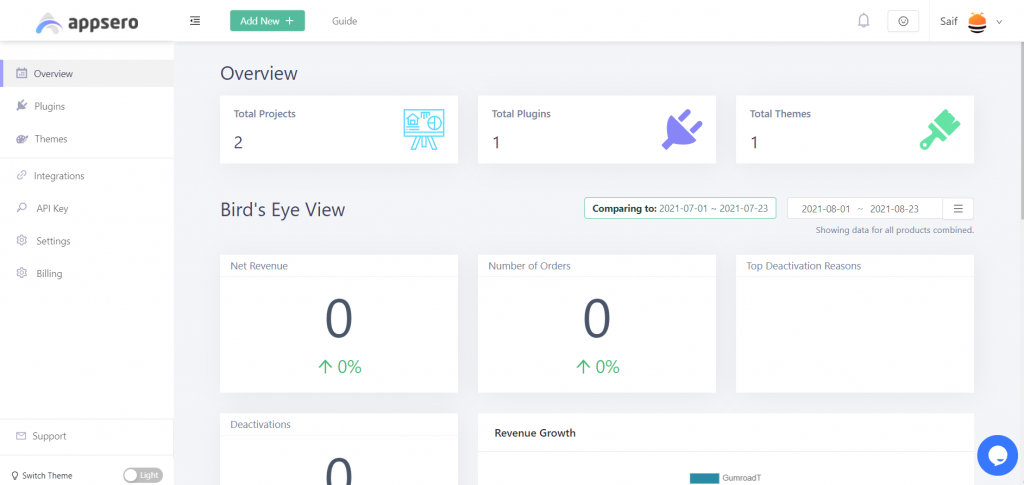Toggle GumroadT legend color swatch
This screenshot has height=485, width=1024.
[x=704, y=478]
